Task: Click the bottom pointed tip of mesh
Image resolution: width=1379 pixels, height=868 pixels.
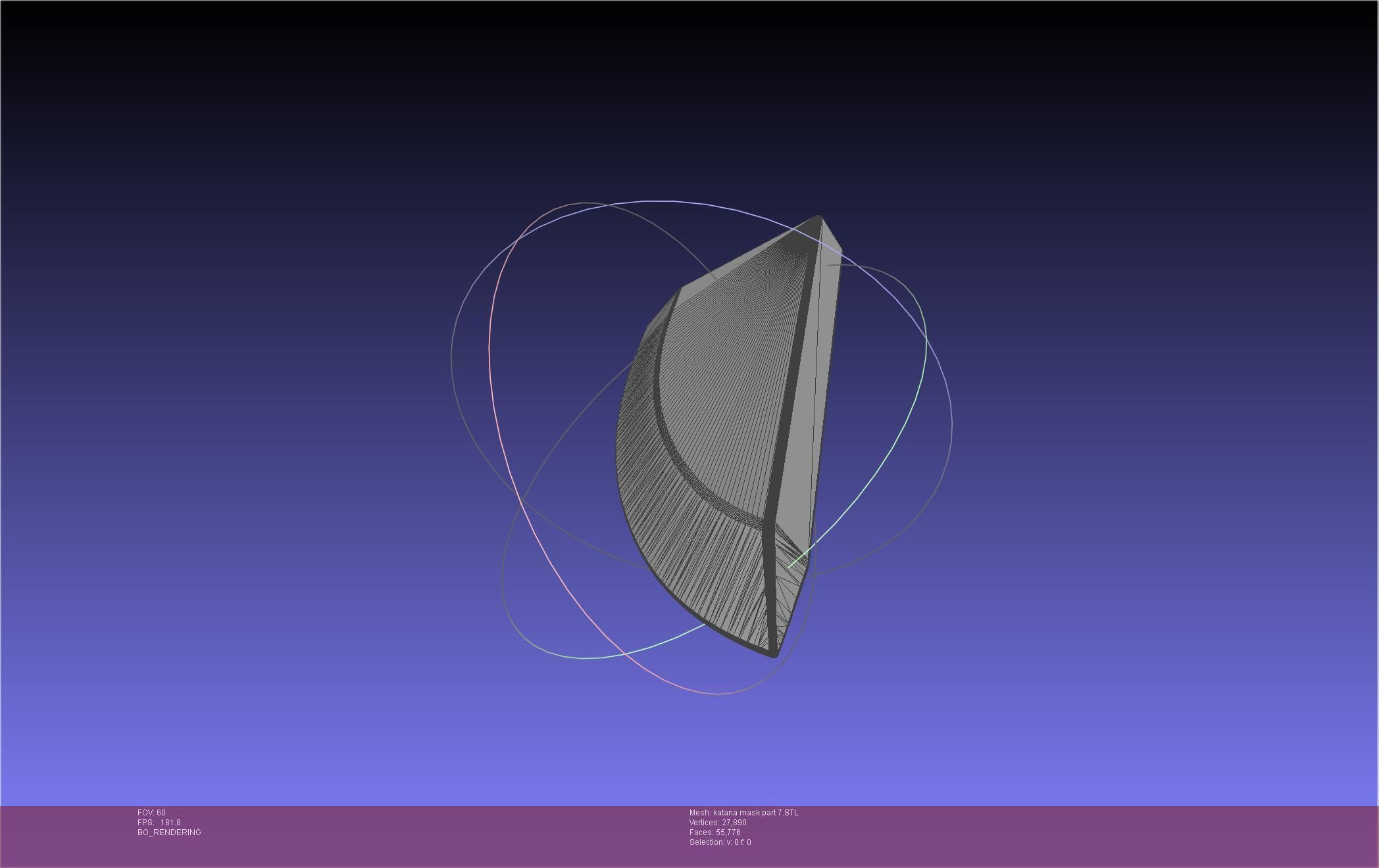Action: pyautogui.click(x=774, y=654)
